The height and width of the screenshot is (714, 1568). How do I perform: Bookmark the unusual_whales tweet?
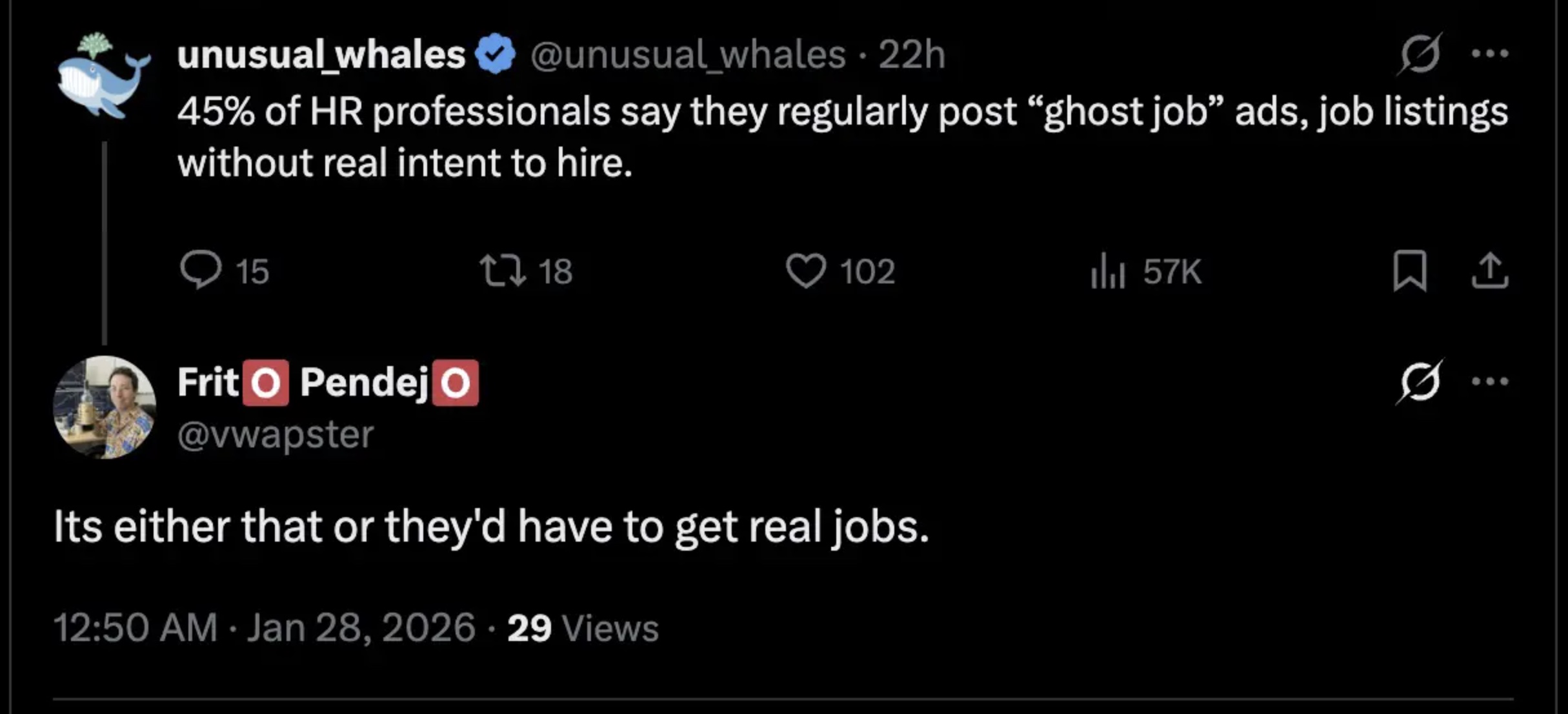1409,270
